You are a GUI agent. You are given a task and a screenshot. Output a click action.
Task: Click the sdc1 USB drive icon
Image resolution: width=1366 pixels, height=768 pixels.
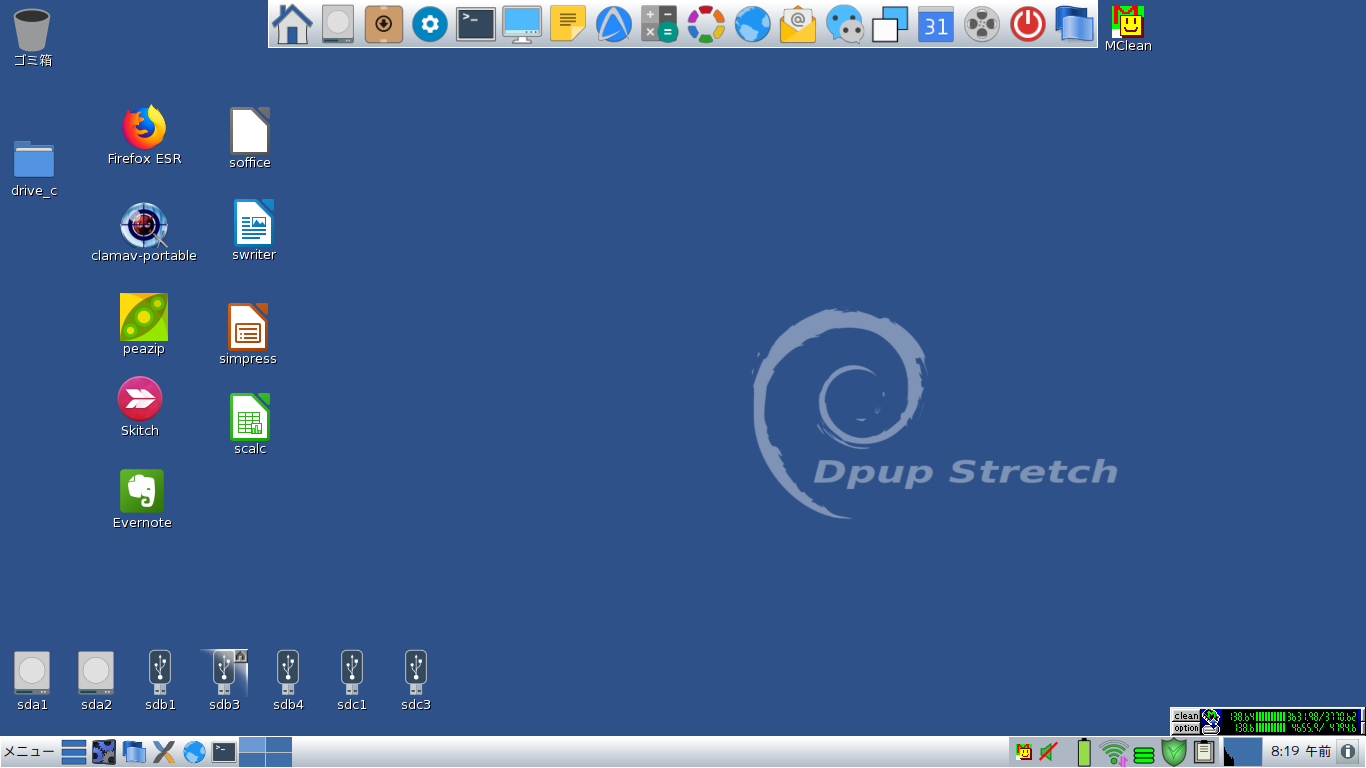(352, 681)
